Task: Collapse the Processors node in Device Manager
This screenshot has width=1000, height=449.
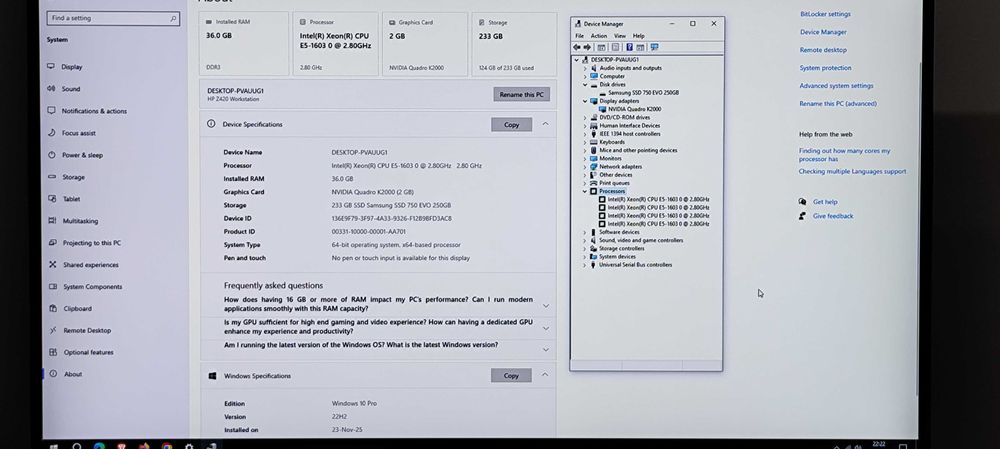Action: coord(585,191)
